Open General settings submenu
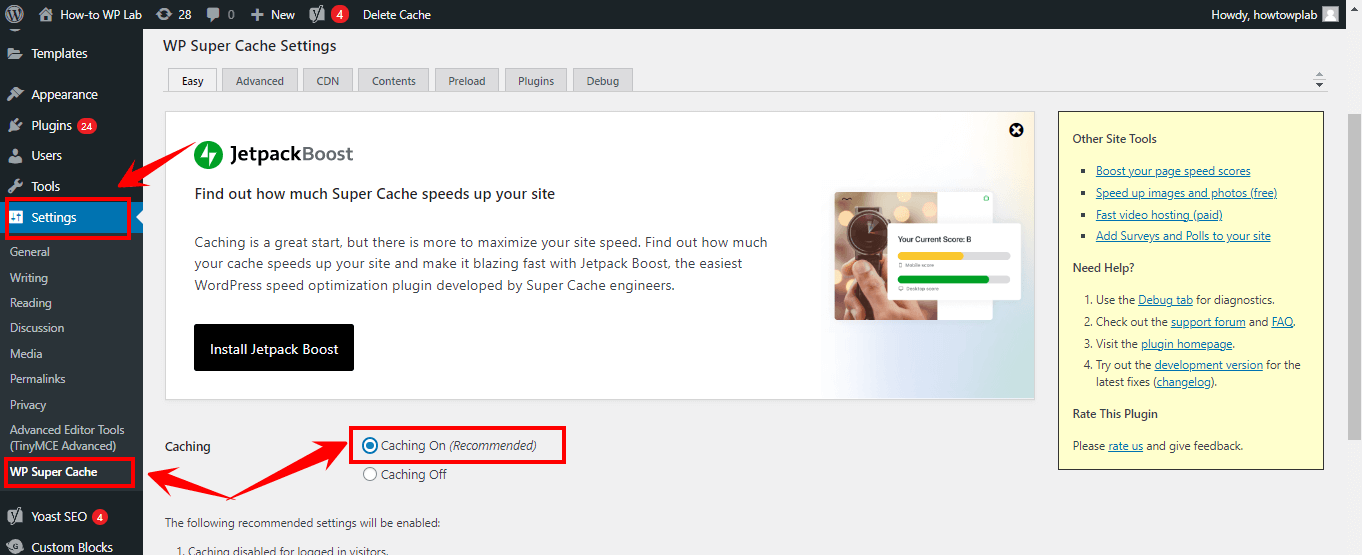1362x555 pixels. pos(30,252)
